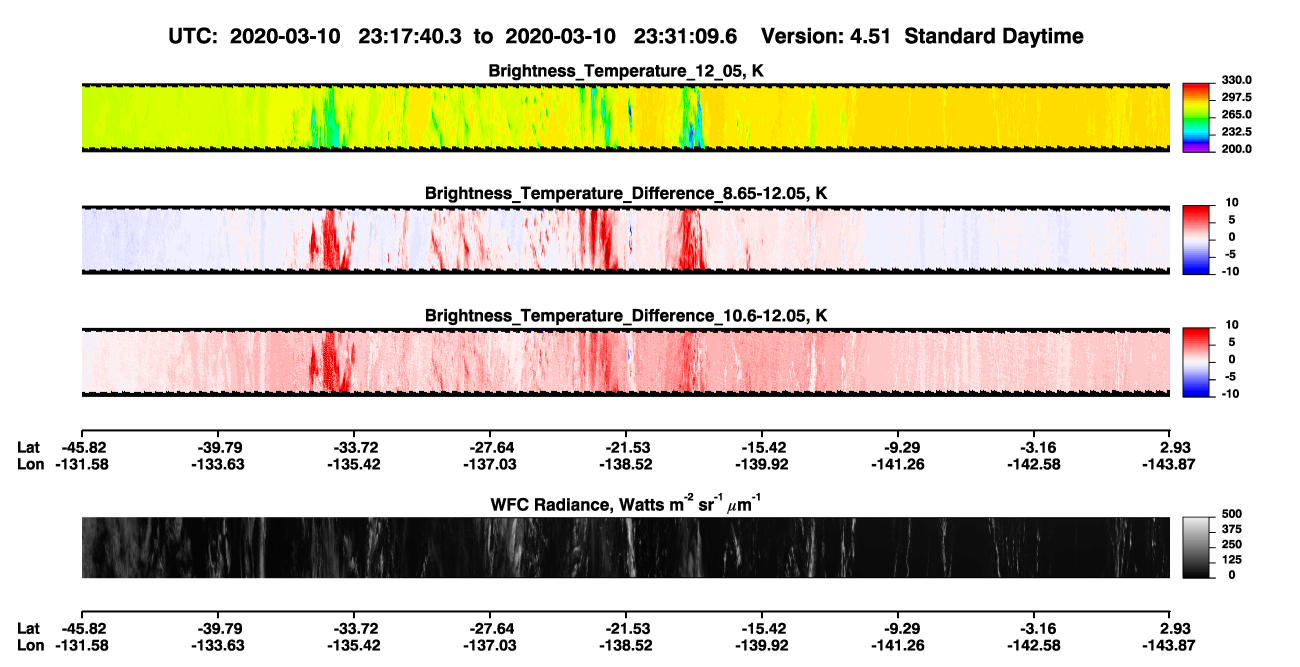The width and height of the screenshot is (1300, 667).
Task: Click longitude '-142.58' on the upper axis
Action: [x=1034, y=464]
